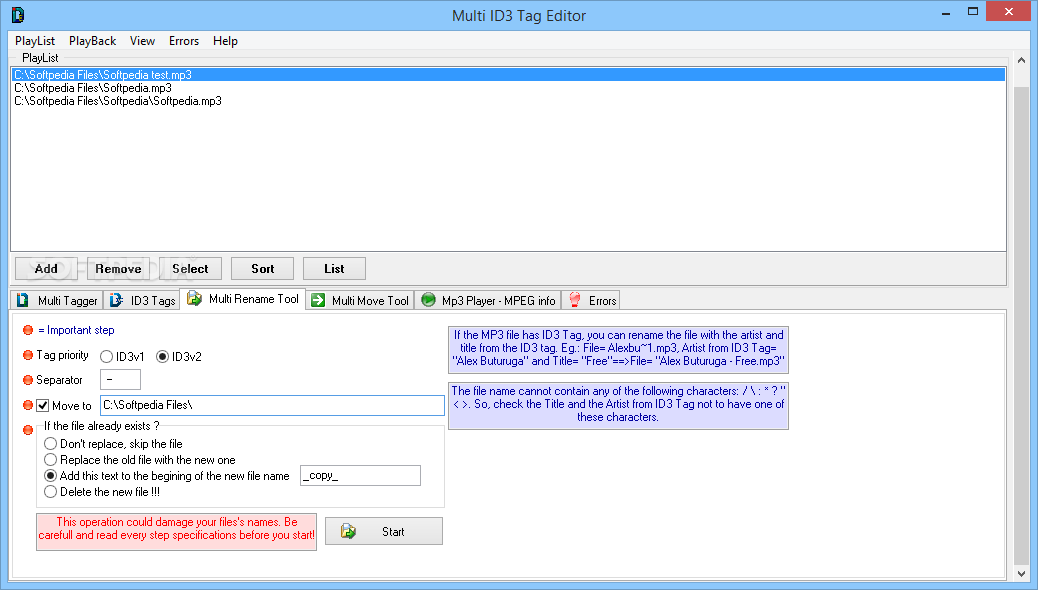The width and height of the screenshot is (1038, 590).
Task: Select 'Replace the old file with the new one'
Action: tap(51, 459)
